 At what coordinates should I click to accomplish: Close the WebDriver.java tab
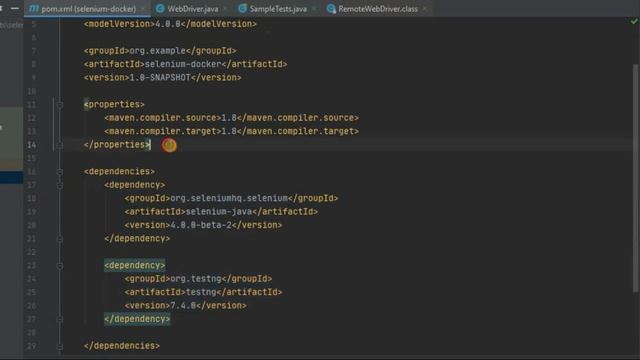point(225,9)
